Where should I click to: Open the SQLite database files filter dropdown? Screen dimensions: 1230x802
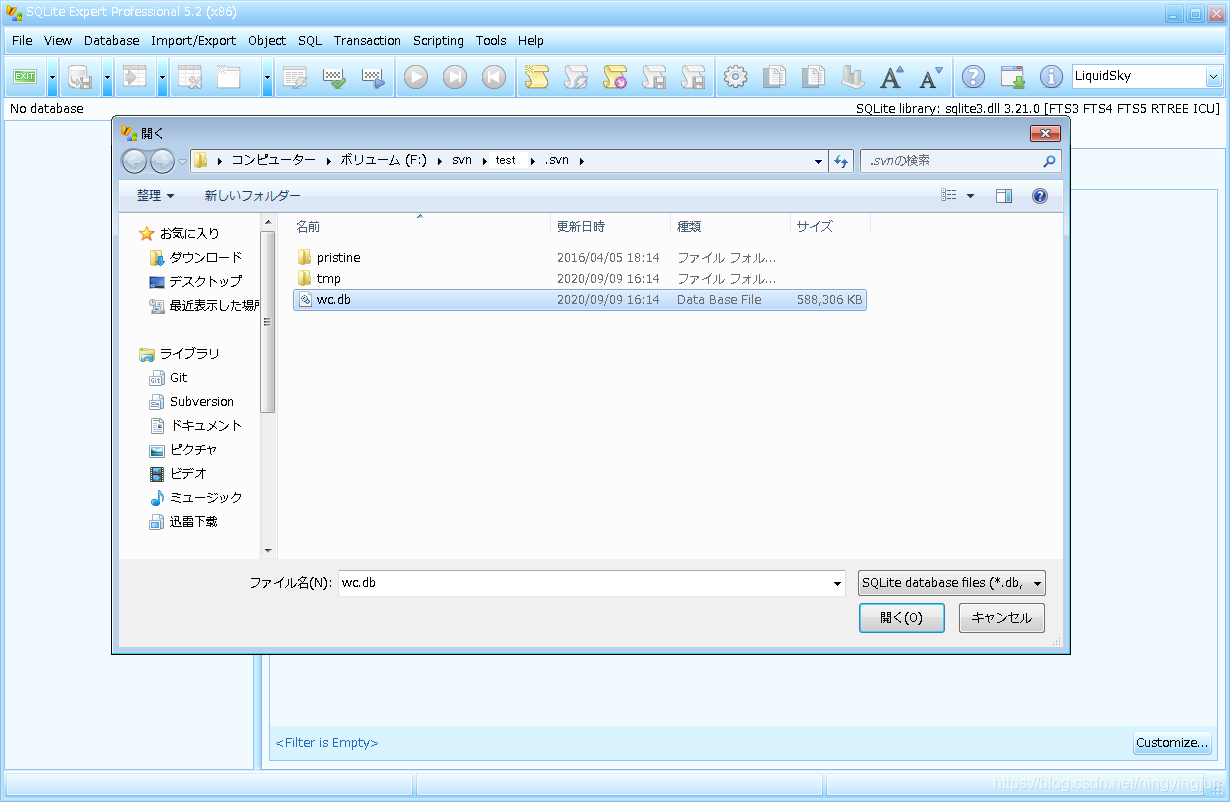952,583
